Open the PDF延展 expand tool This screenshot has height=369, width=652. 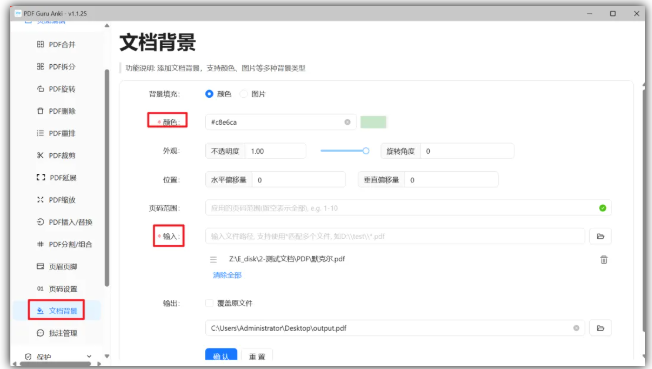pos(56,178)
